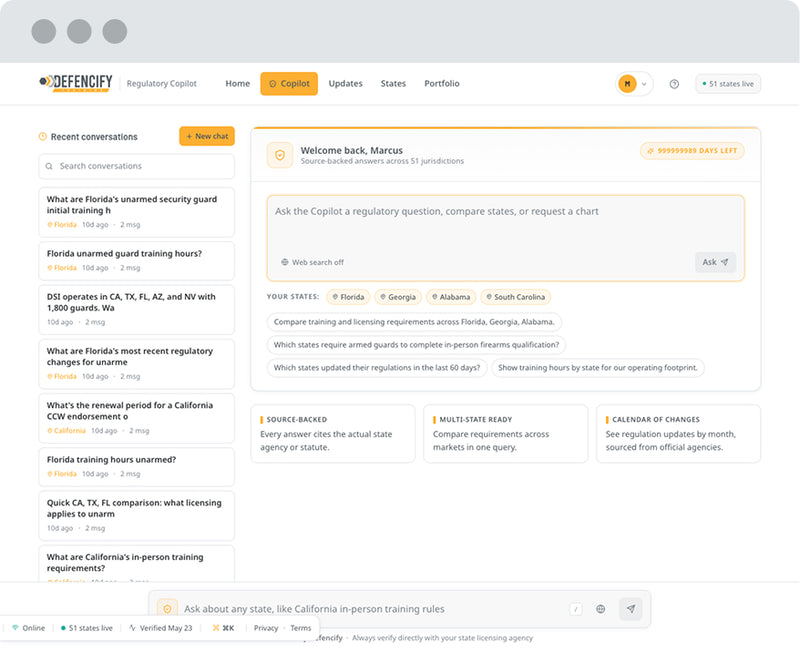Choose 'Which states updated their regulations' suggestion
Viewport: 800px width, 652px height.
coord(377,368)
